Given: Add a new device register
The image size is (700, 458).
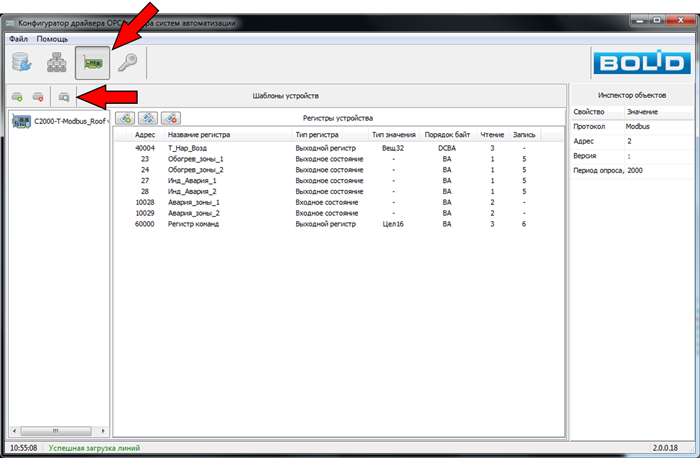Looking at the screenshot, I should click(x=126, y=118).
